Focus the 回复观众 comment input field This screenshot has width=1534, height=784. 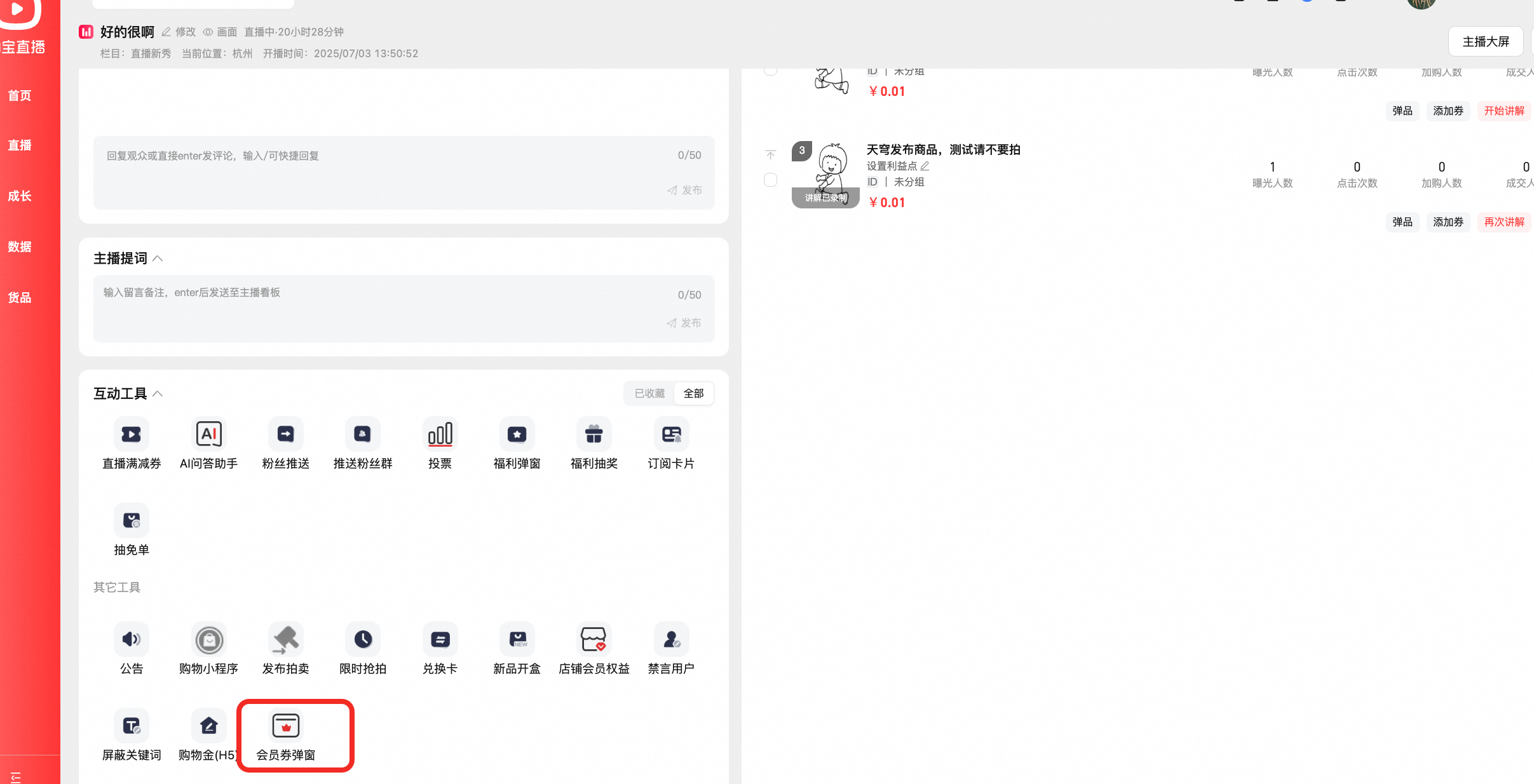404,172
